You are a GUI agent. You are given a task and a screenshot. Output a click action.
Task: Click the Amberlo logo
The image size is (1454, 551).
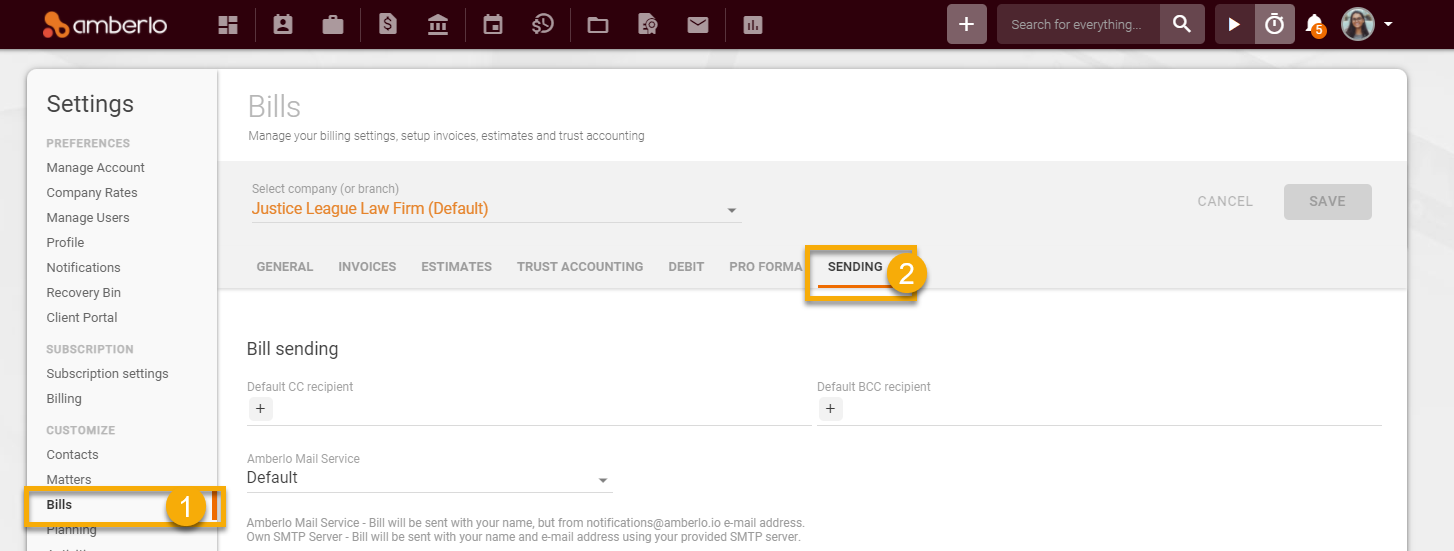pyautogui.click(x=107, y=24)
